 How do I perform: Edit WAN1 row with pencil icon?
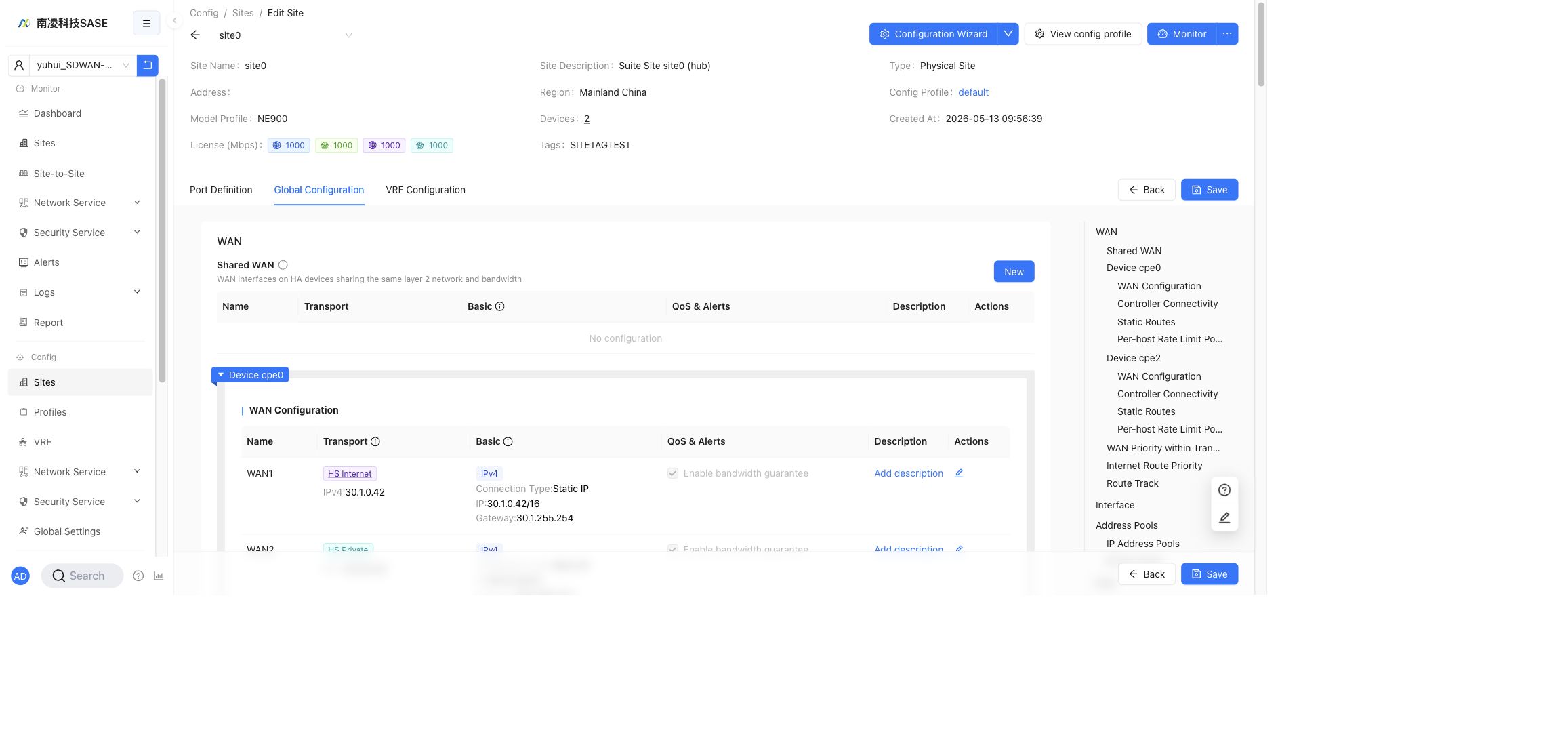pos(959,473)
